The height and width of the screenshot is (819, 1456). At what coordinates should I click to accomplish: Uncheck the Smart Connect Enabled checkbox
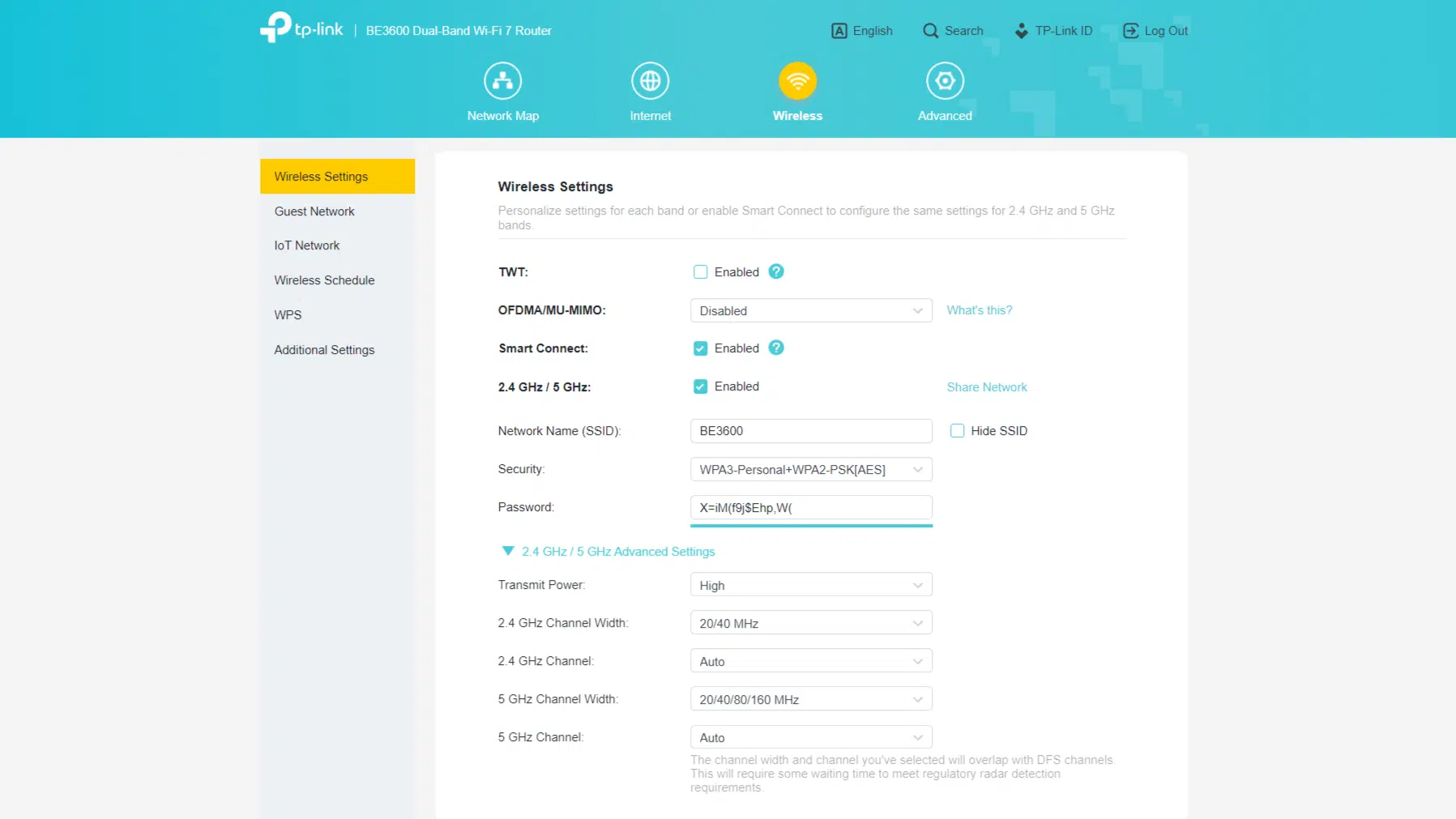coord(700,348)
